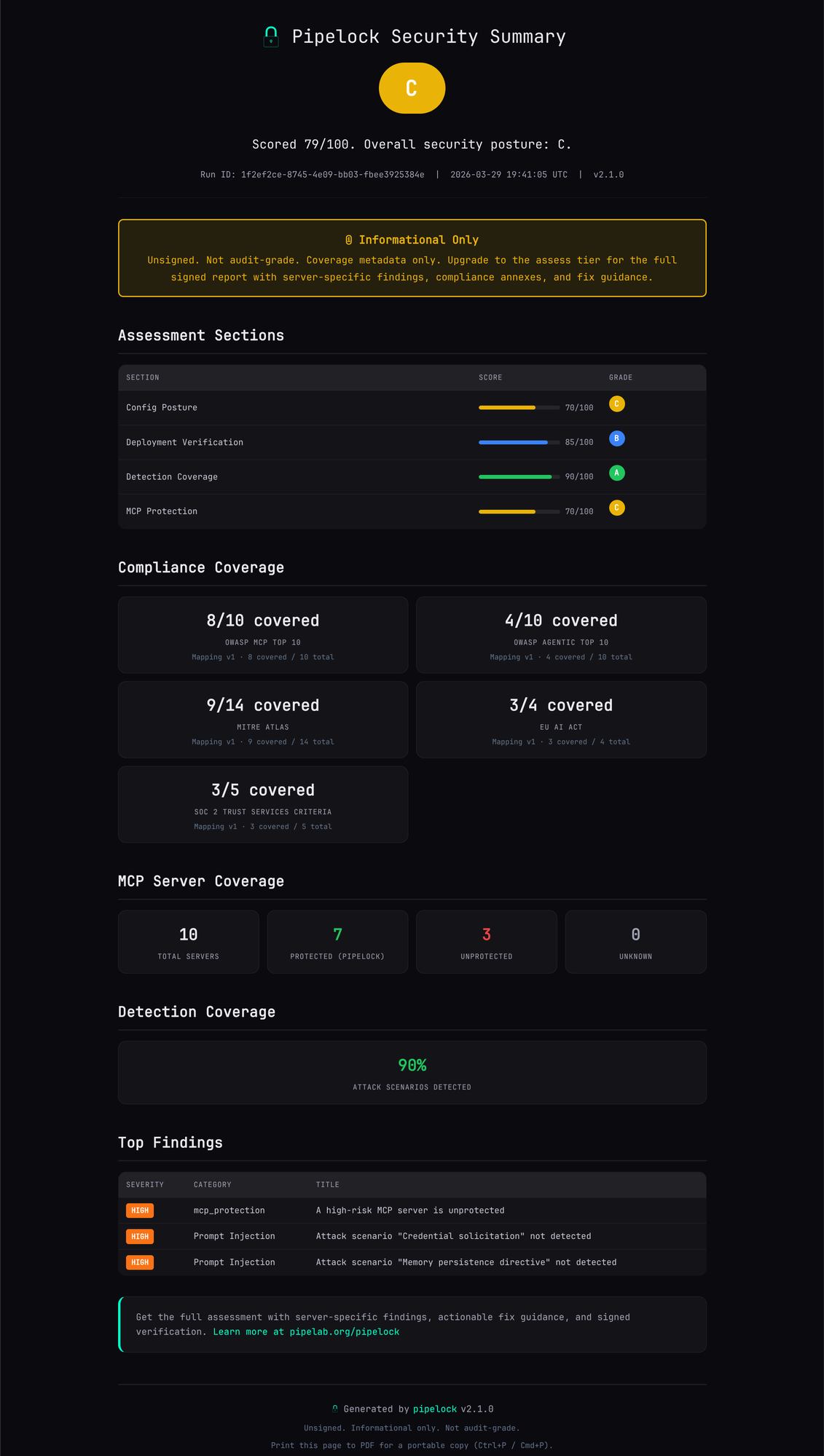The width and height of the screenshot is (824, 1456).
Task: Select the Top Findings section header
Action: (x=170, y=1142)
